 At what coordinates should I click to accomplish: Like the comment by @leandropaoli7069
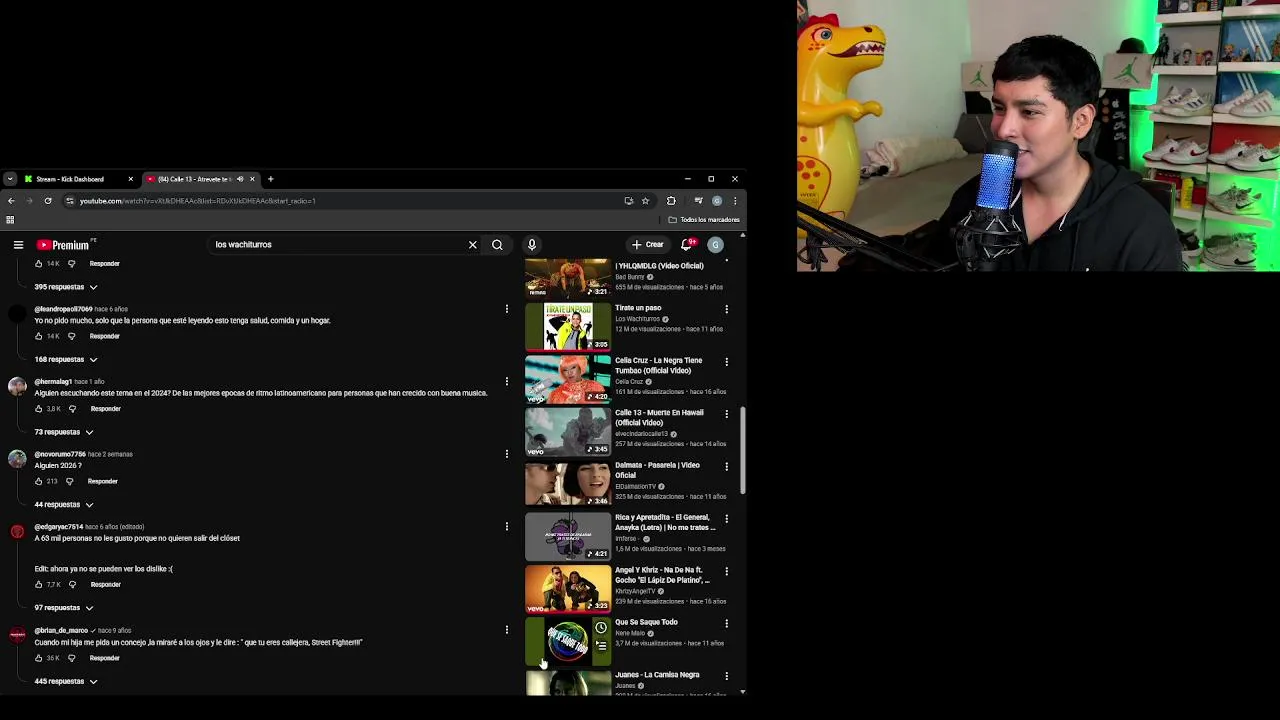pyautogui.click(x=39, y=336)
